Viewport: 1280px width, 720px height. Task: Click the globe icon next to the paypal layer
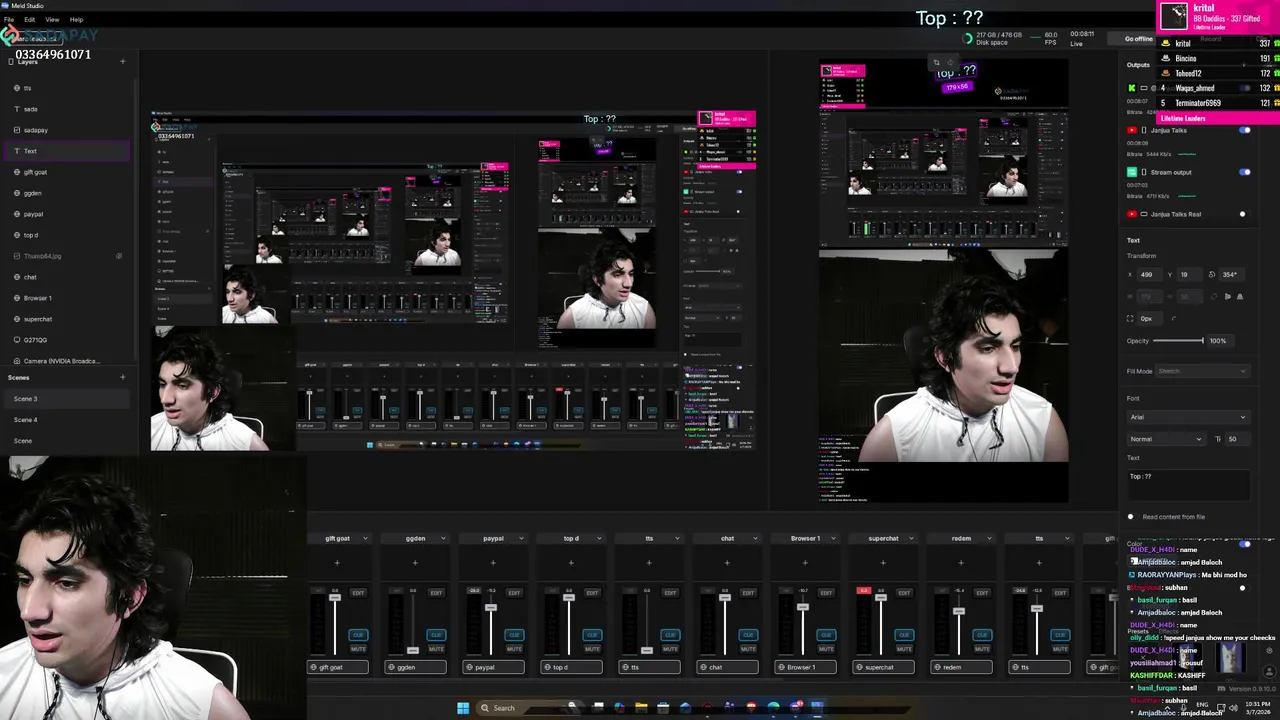click(x=16, y=214)
